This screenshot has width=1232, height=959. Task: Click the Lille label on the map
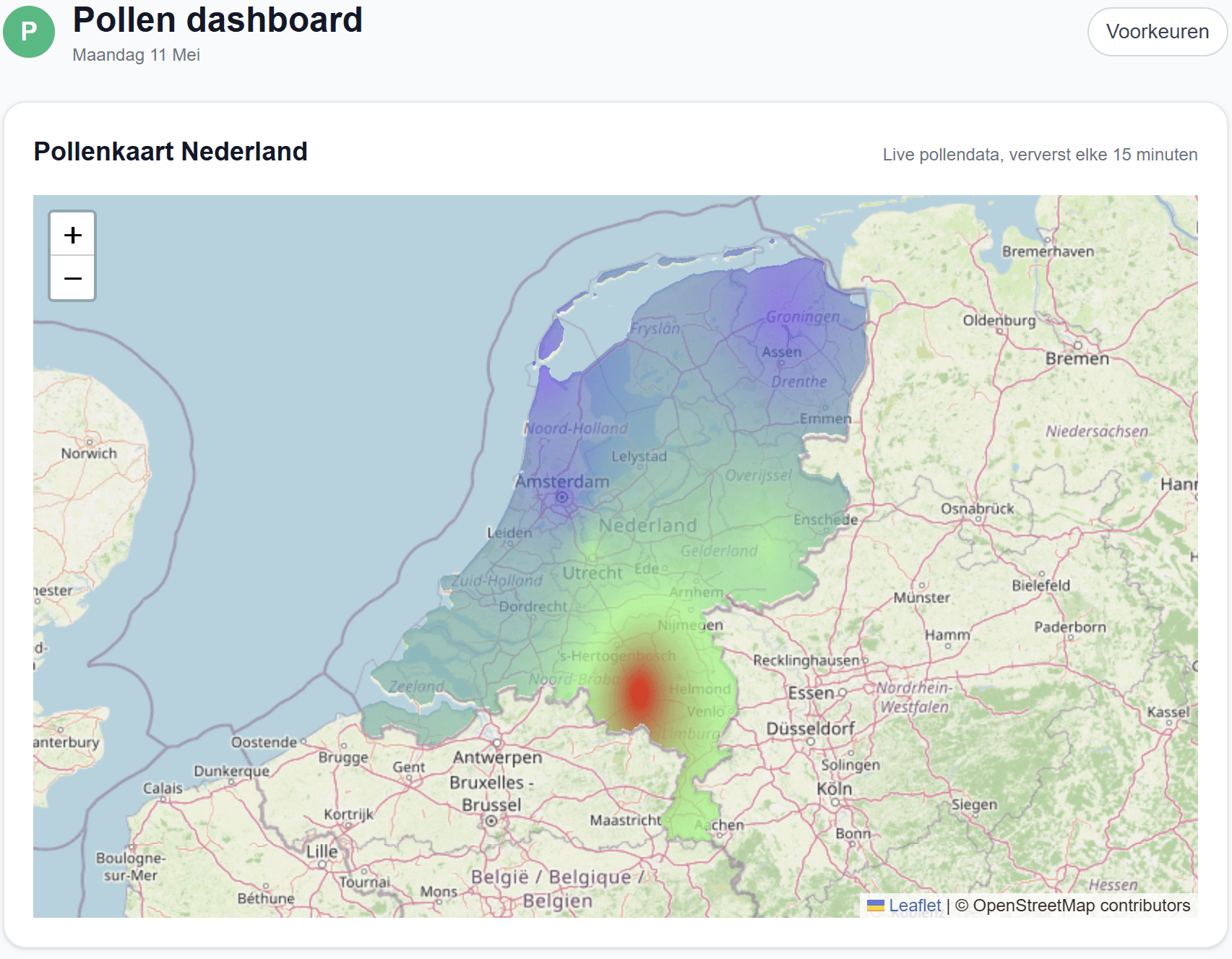[x=322, y=851]
